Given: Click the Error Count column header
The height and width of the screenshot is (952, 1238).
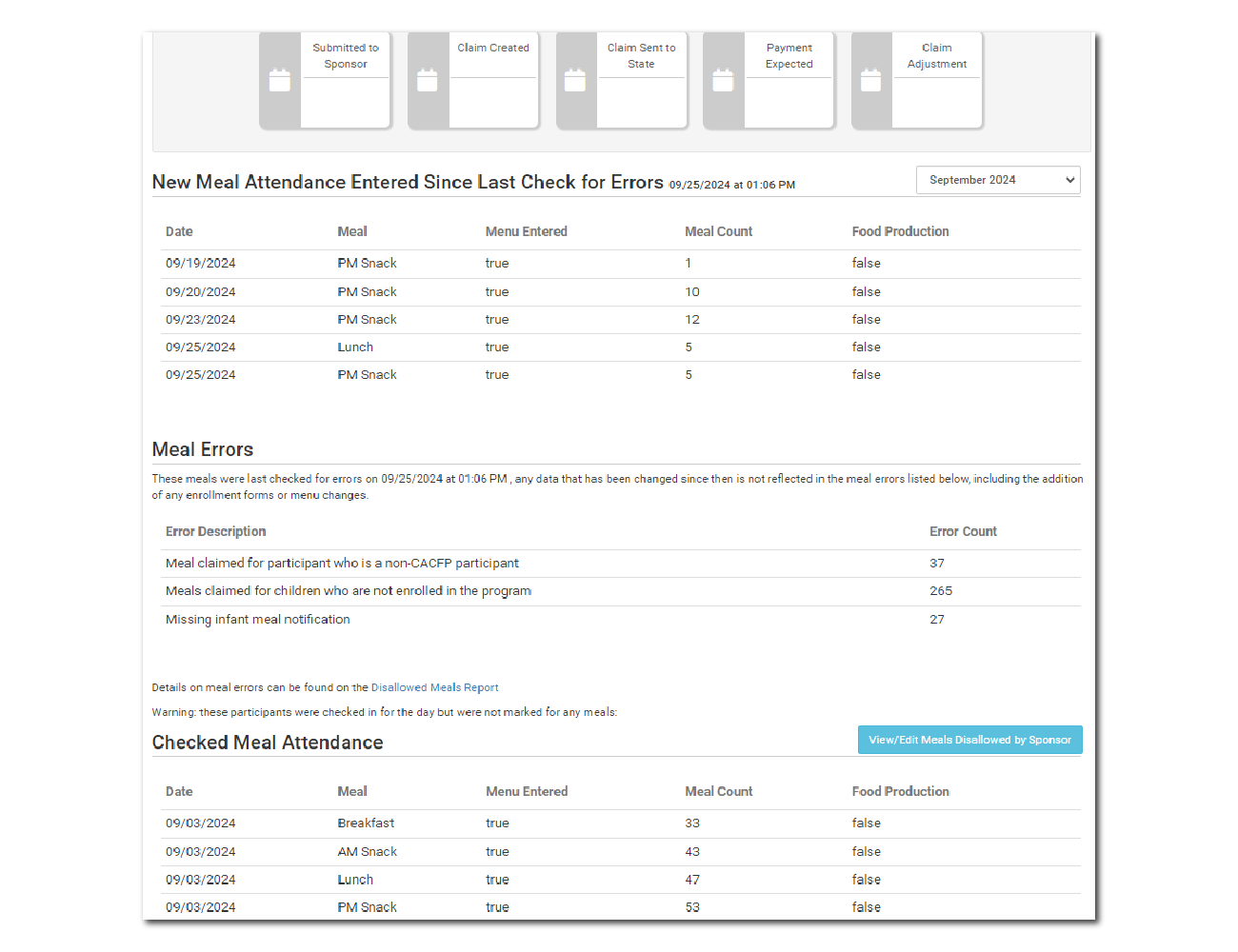Looking at the screenshot, I should (x=963, y=531).
